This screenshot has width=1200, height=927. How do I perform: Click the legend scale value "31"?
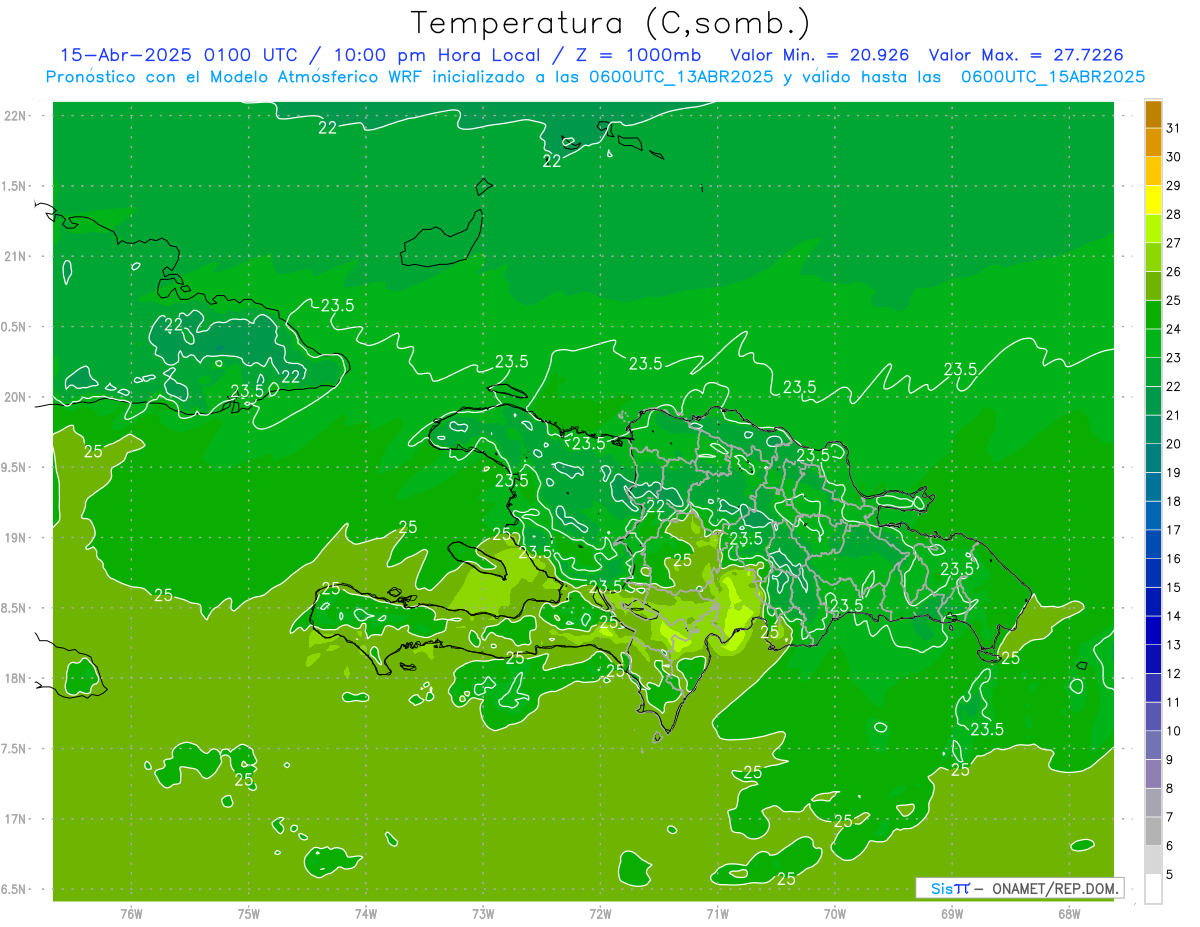point(1173,128)
